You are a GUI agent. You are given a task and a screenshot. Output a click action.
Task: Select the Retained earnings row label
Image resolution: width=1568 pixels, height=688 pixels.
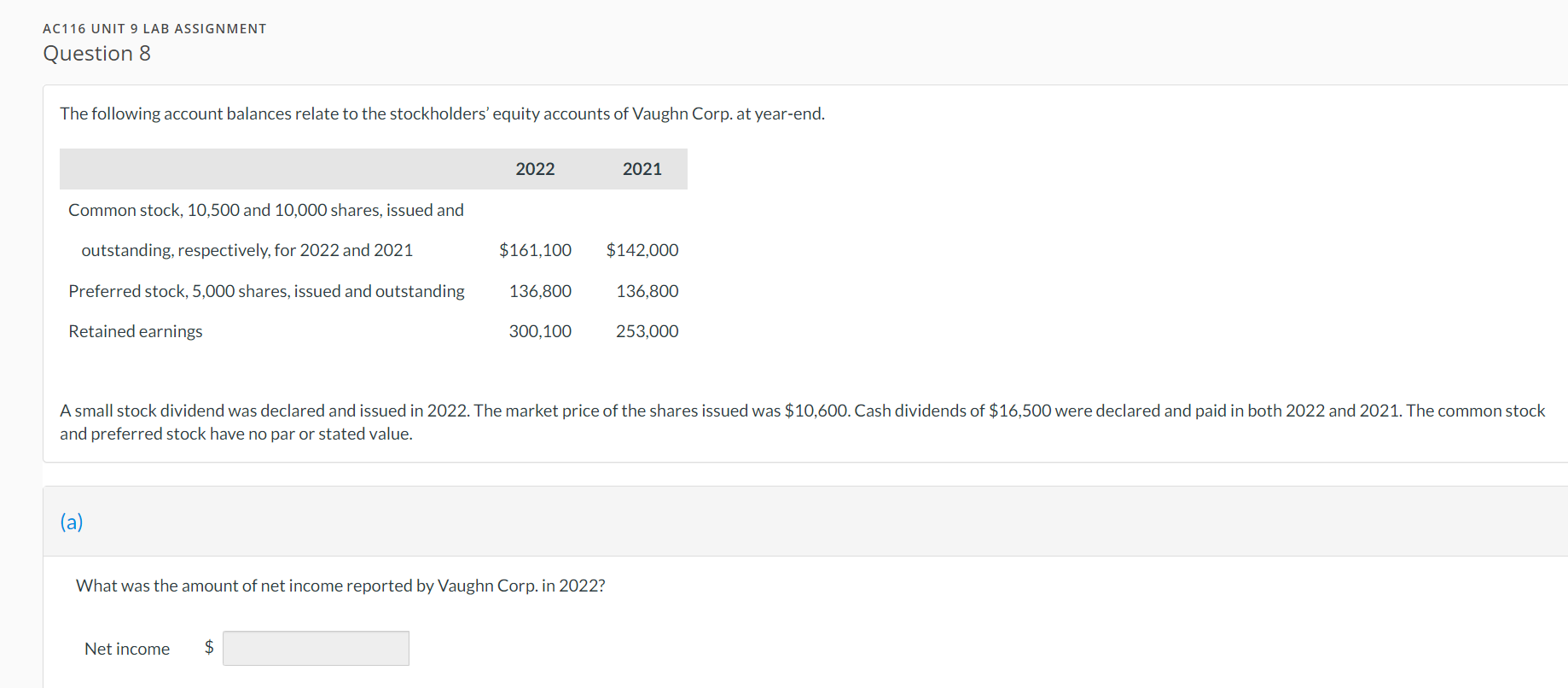coord(135,331)
